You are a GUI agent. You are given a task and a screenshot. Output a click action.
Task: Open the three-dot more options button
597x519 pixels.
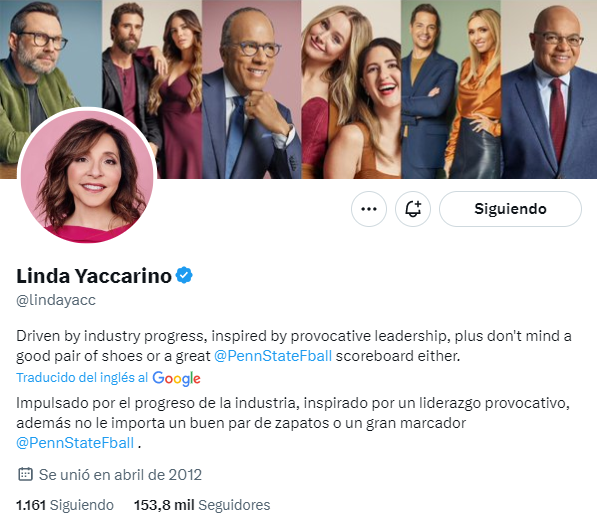coord(369,209)
